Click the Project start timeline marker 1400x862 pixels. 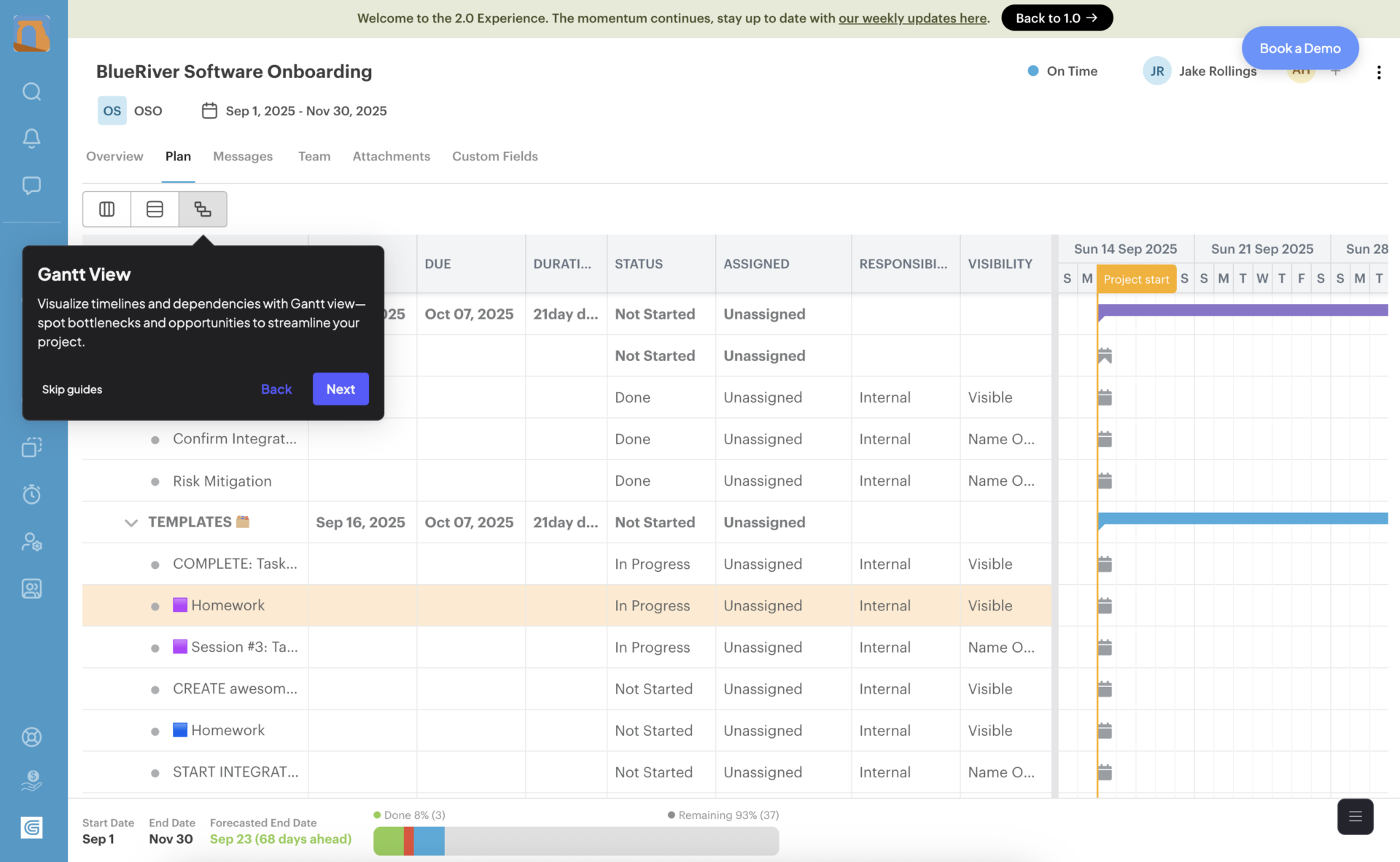[1135, 279]
